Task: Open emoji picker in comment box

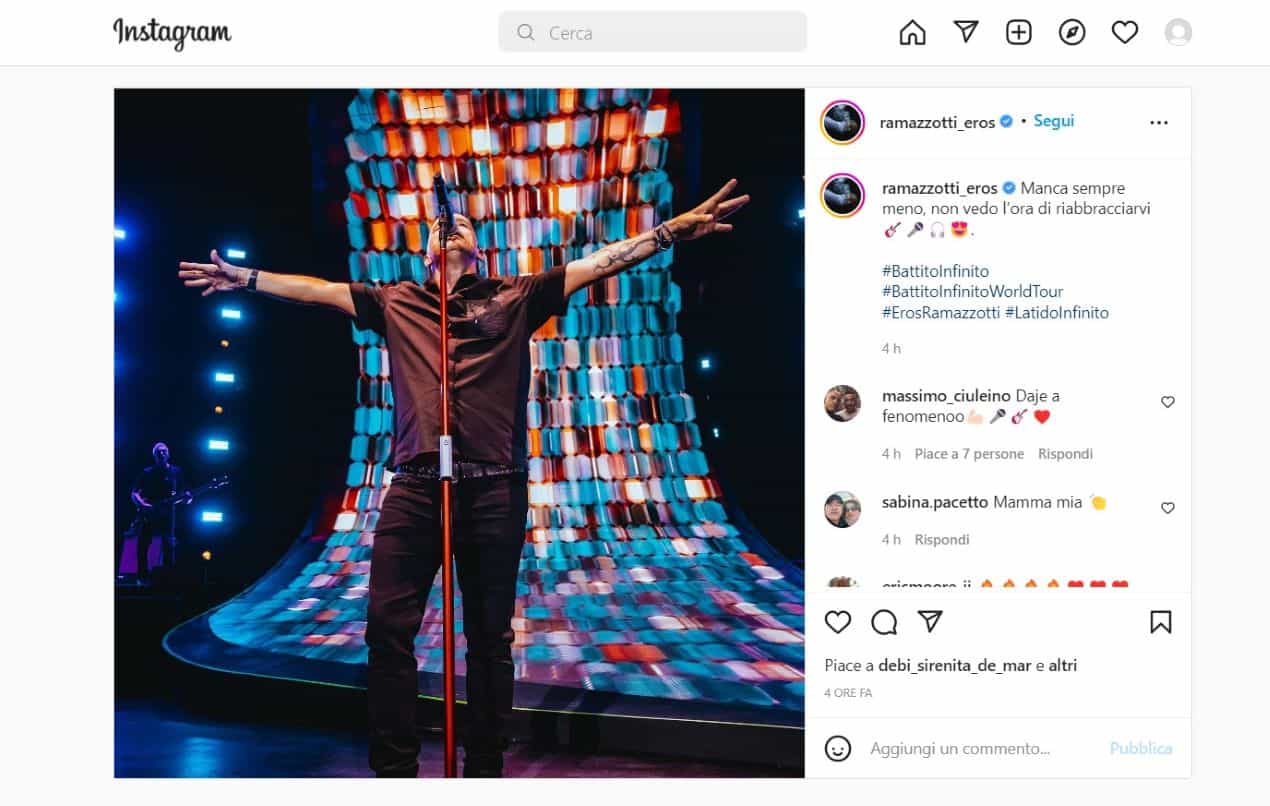Action: pos(838,748)
